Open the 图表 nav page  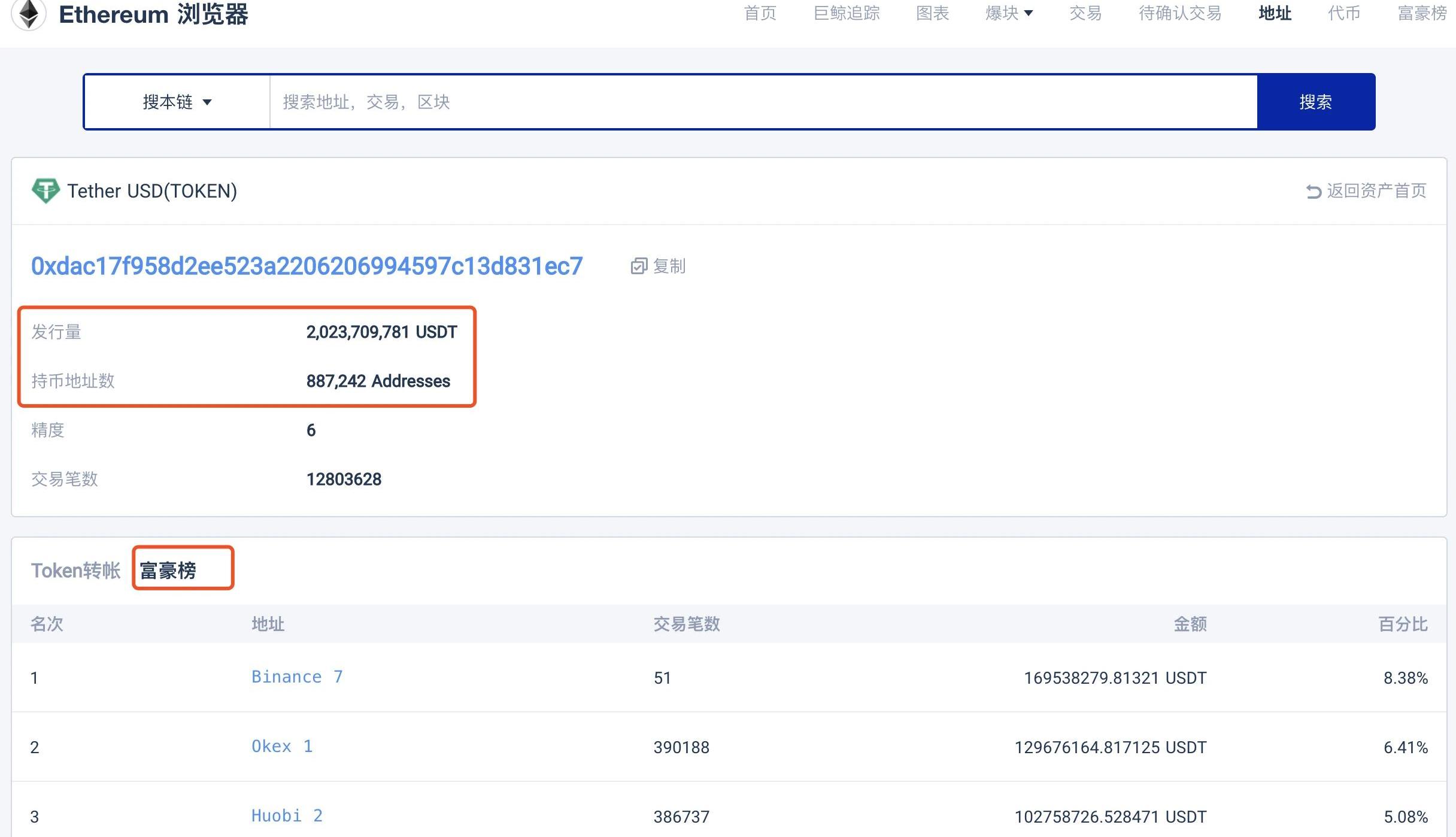click(x=932, y=13)
